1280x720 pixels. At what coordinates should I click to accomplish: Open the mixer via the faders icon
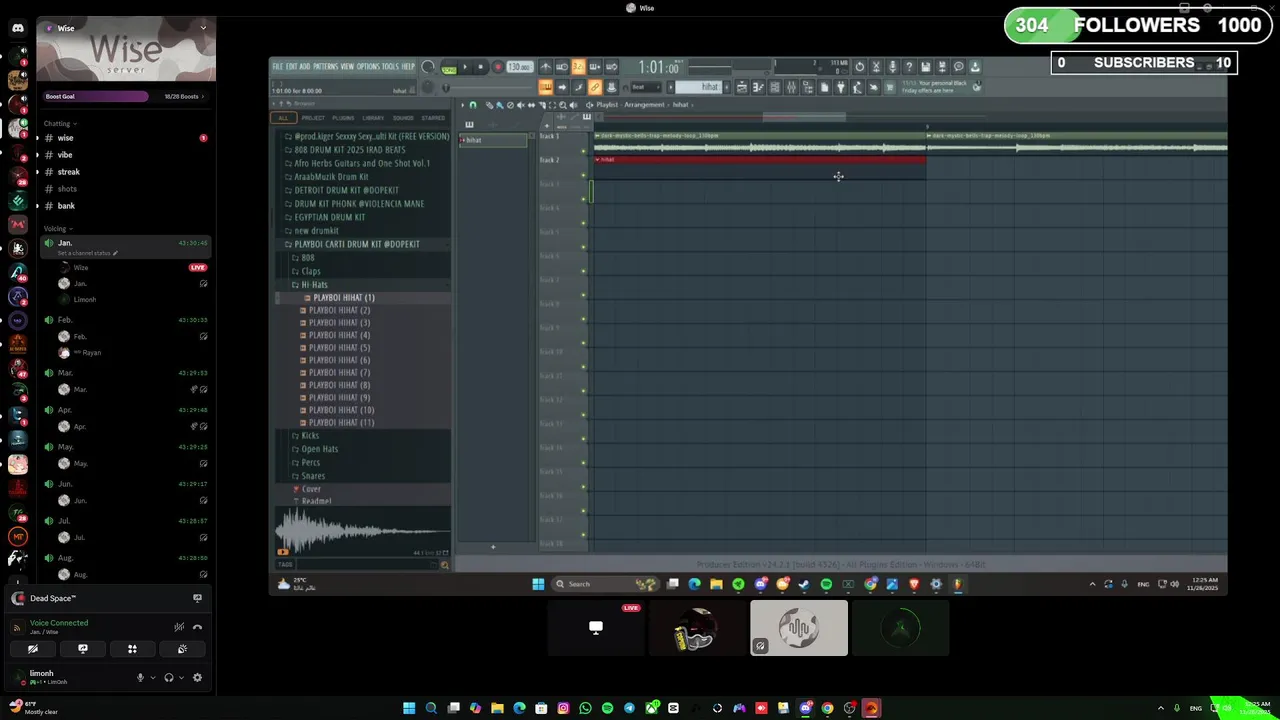point(791,87)
